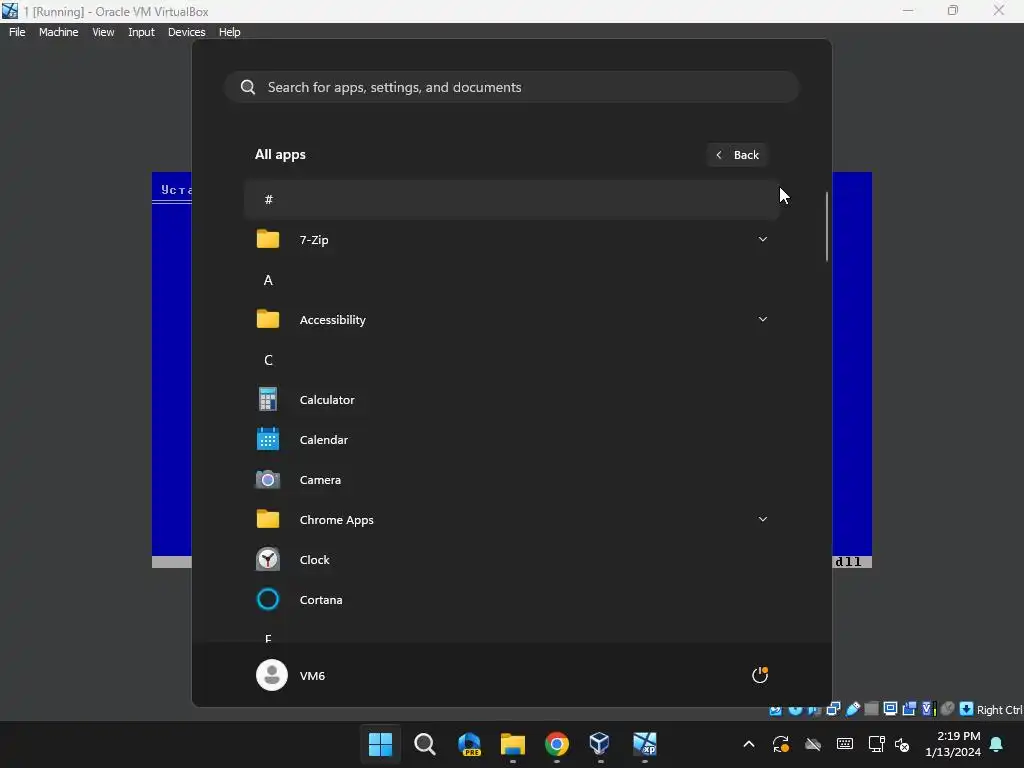
Task: Launch the Calculator app icon
Action: pyautogui.click(x=268, y=400)
